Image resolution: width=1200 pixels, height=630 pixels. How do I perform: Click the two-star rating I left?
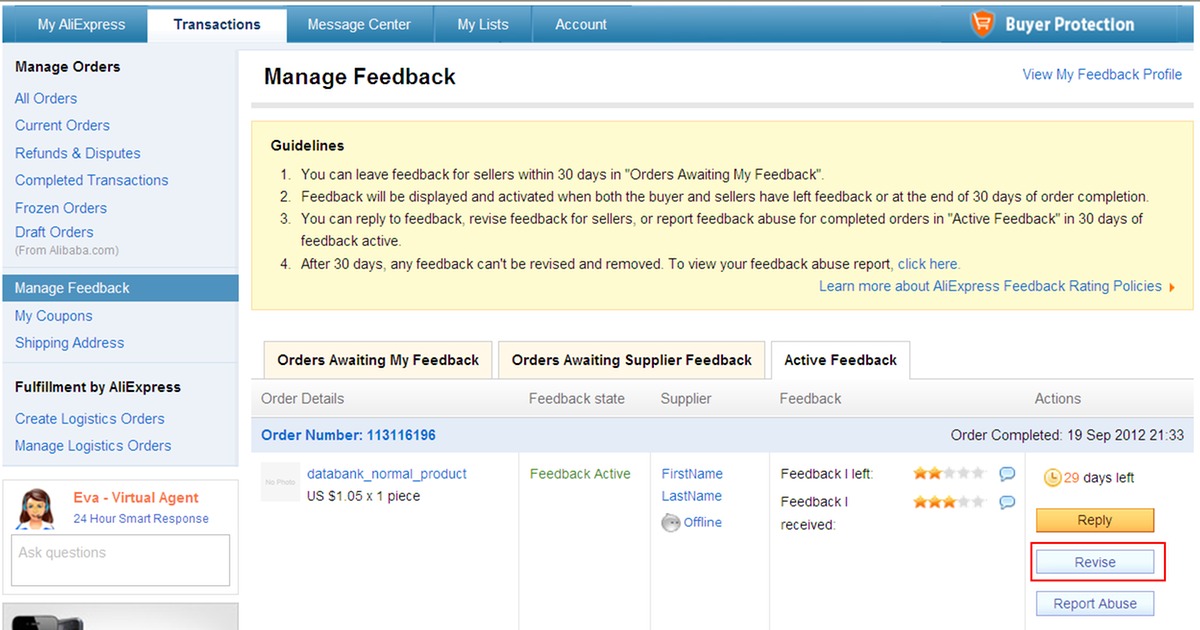[948, 474]
